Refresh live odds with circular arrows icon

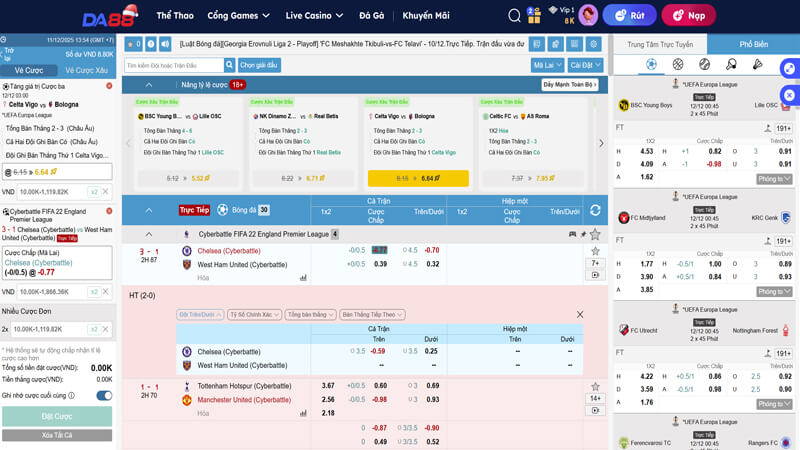coord(595,210)
